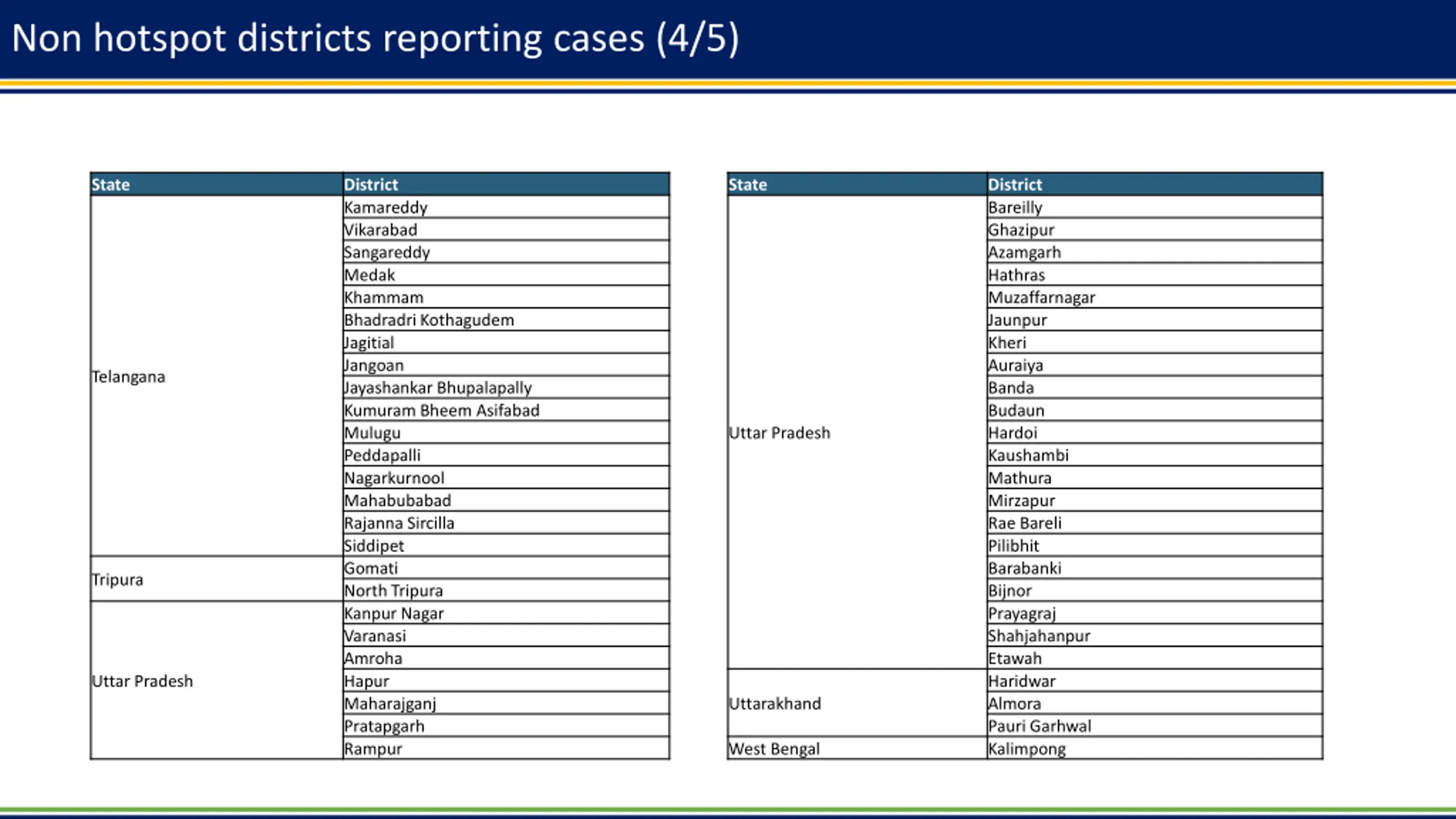The width and height of the screenshot is (1456, 819).
Task: Select Jayashankar Bhupalapally row
Action: [x=506, y=387]
